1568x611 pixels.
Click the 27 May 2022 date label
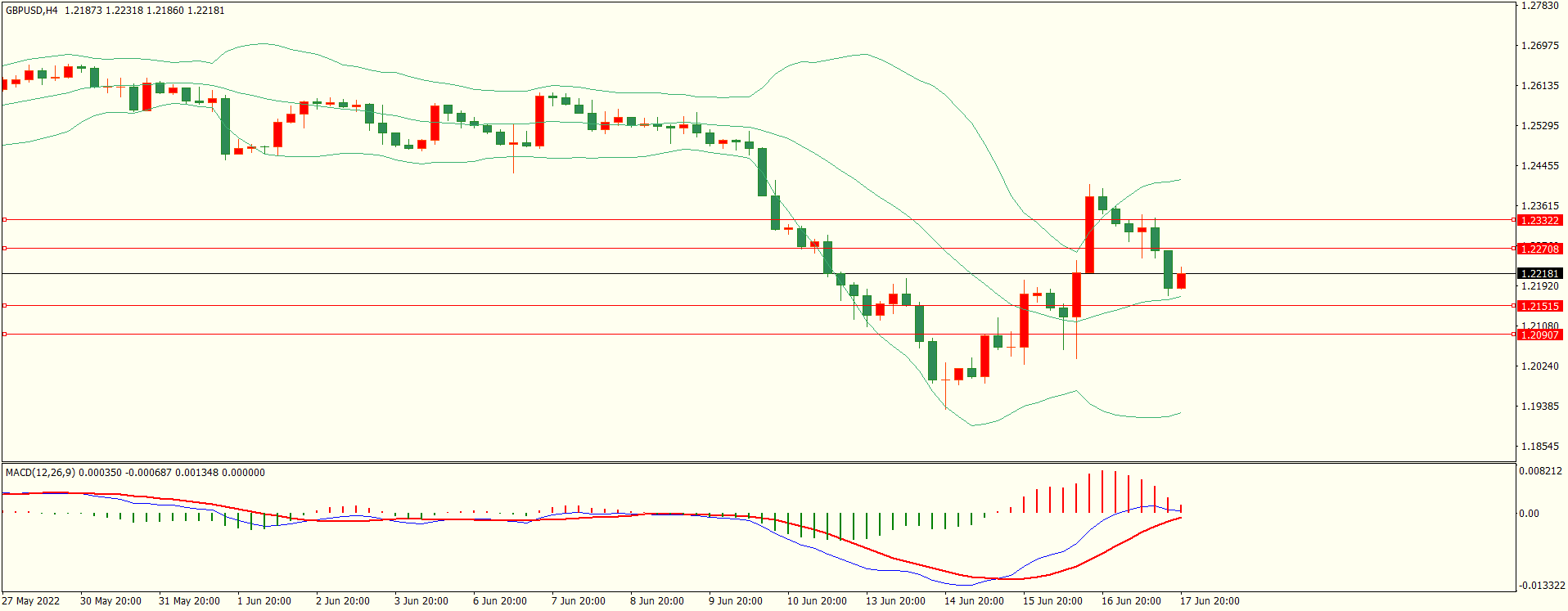coord(31,601)
